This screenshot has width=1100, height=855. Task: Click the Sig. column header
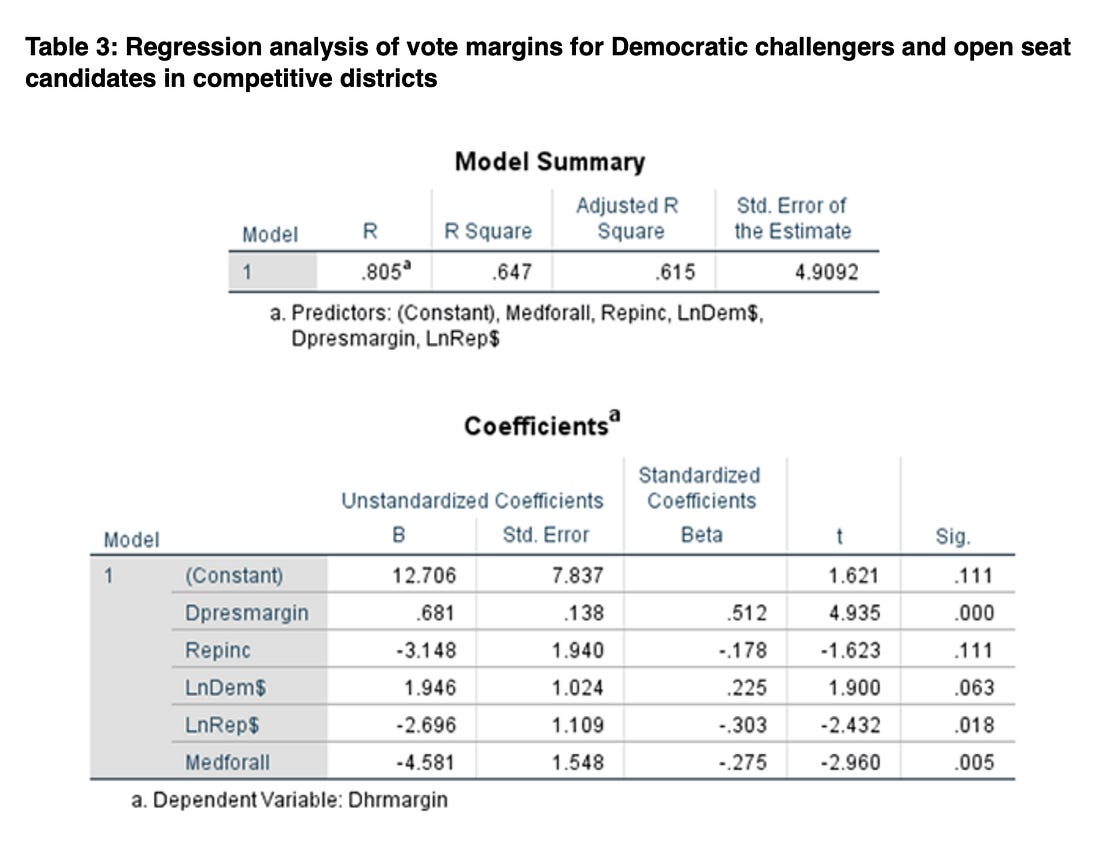tap(953, 537)
